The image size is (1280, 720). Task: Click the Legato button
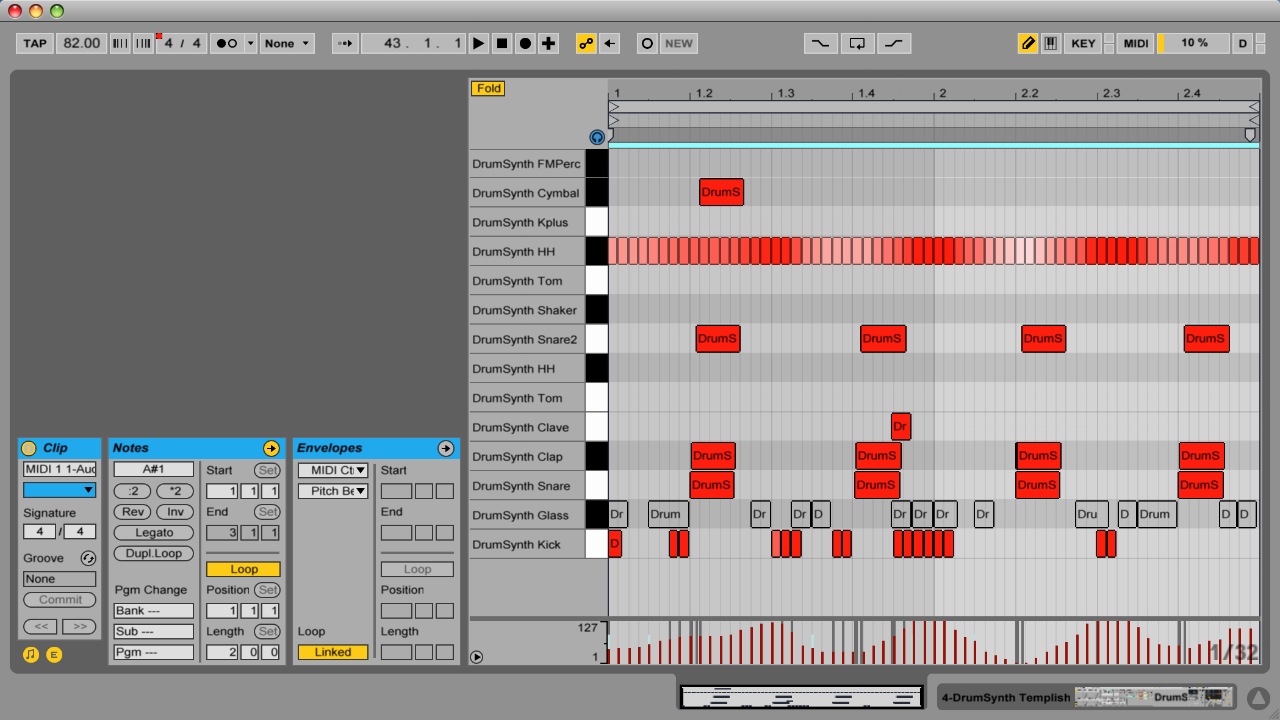click(154, 533)
